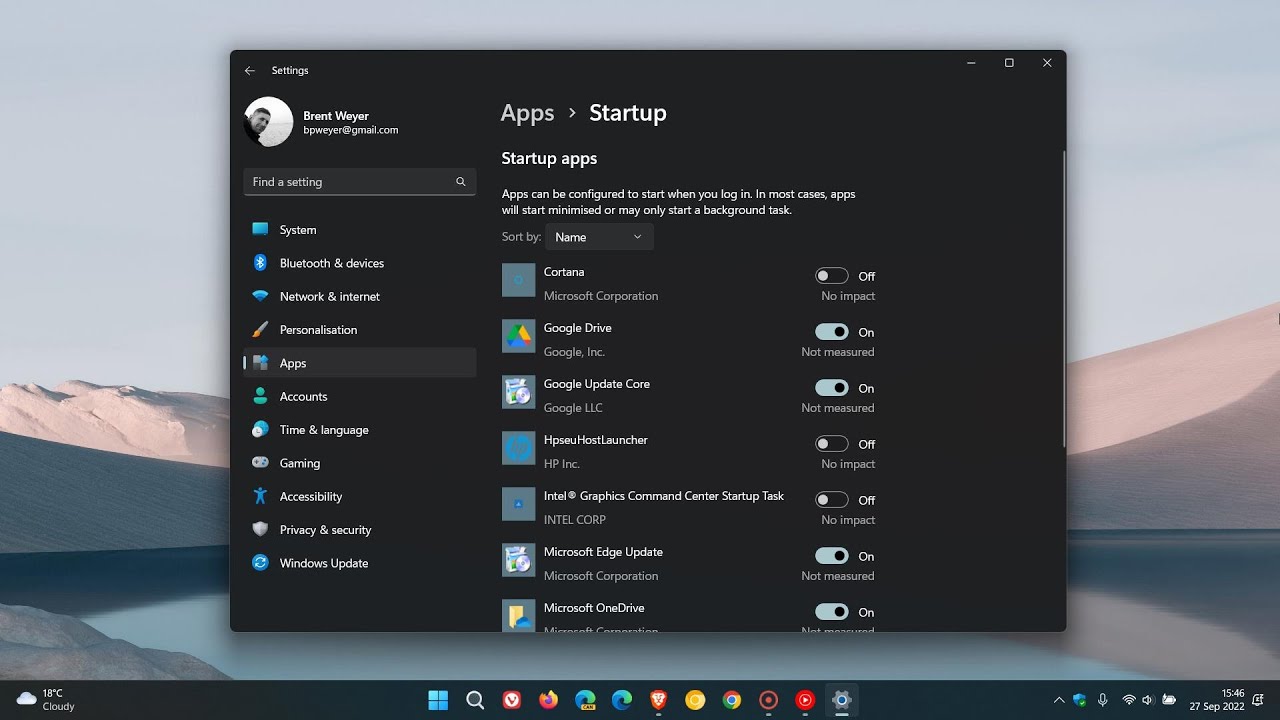1280x720 pixels.
Task: Disable Google Drive startup toggle
Action: pos(832,332)
